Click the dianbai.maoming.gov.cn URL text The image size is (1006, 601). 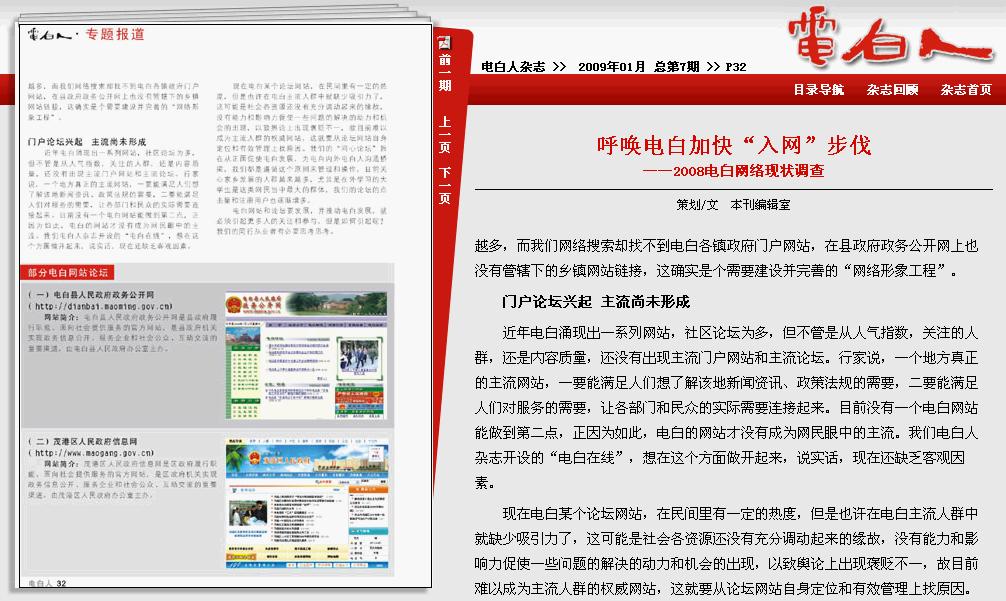105,306
